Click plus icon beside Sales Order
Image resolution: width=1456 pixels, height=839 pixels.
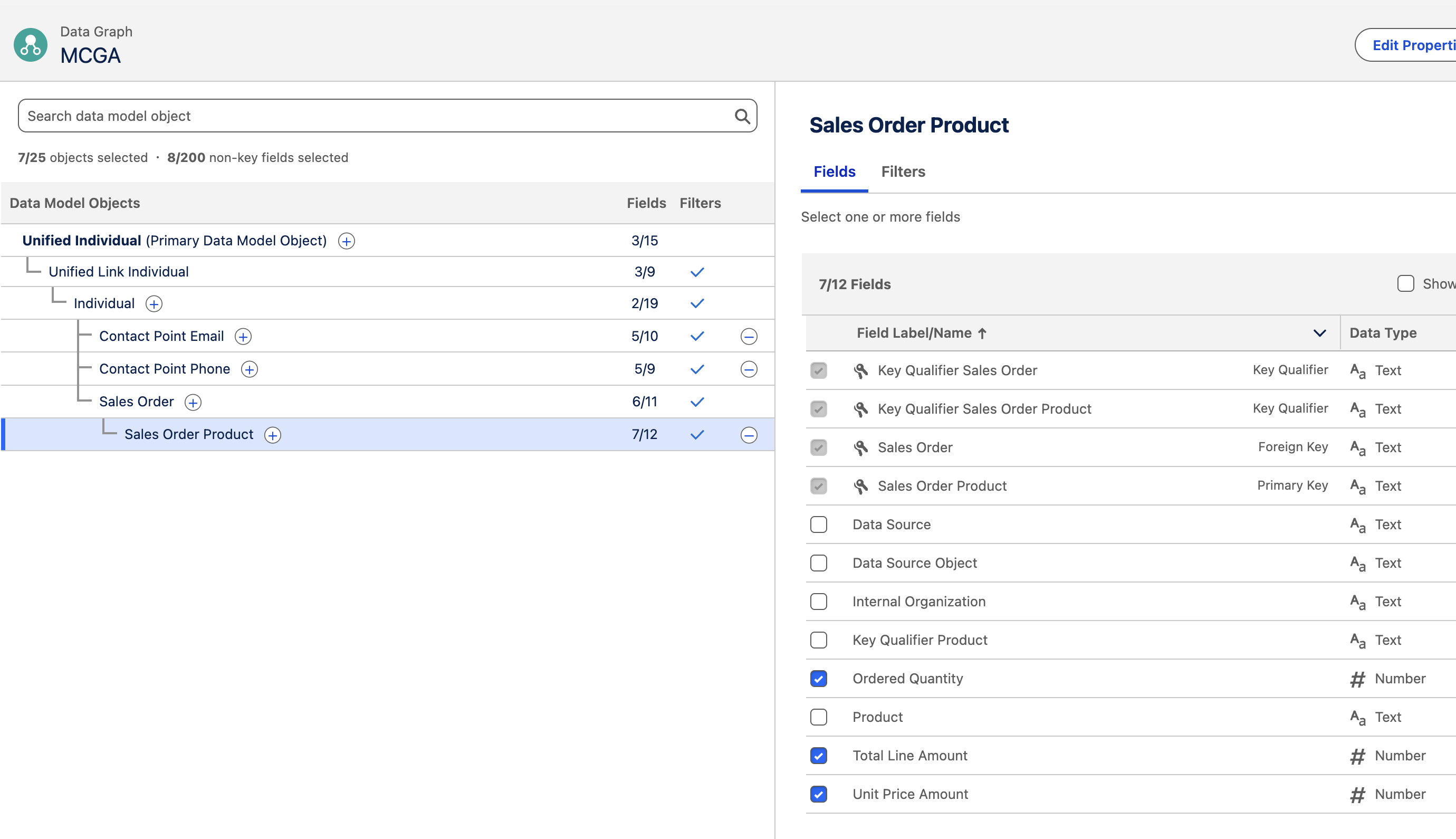[193, 402]
